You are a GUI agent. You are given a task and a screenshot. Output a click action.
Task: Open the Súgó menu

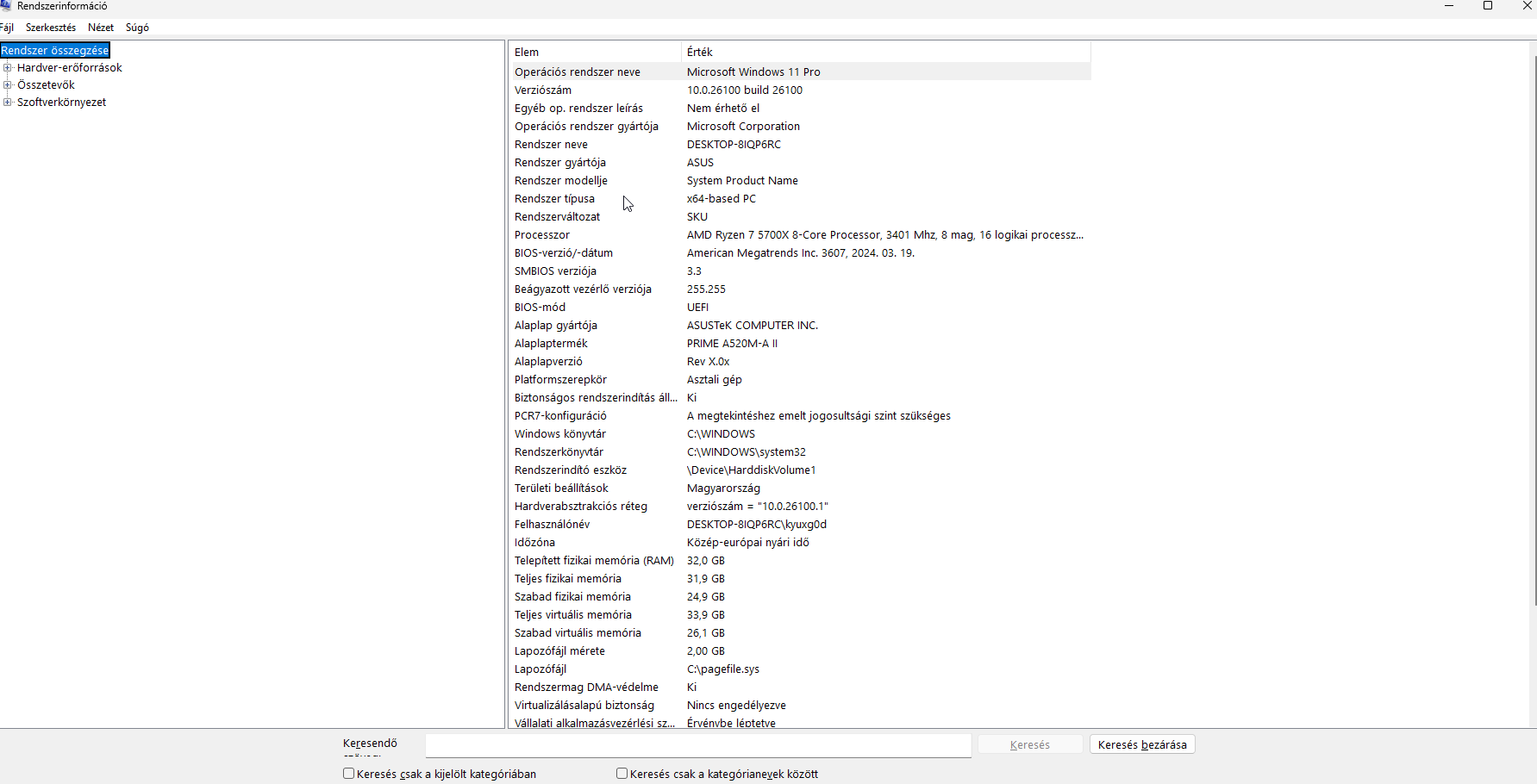(x=137, y=28)
